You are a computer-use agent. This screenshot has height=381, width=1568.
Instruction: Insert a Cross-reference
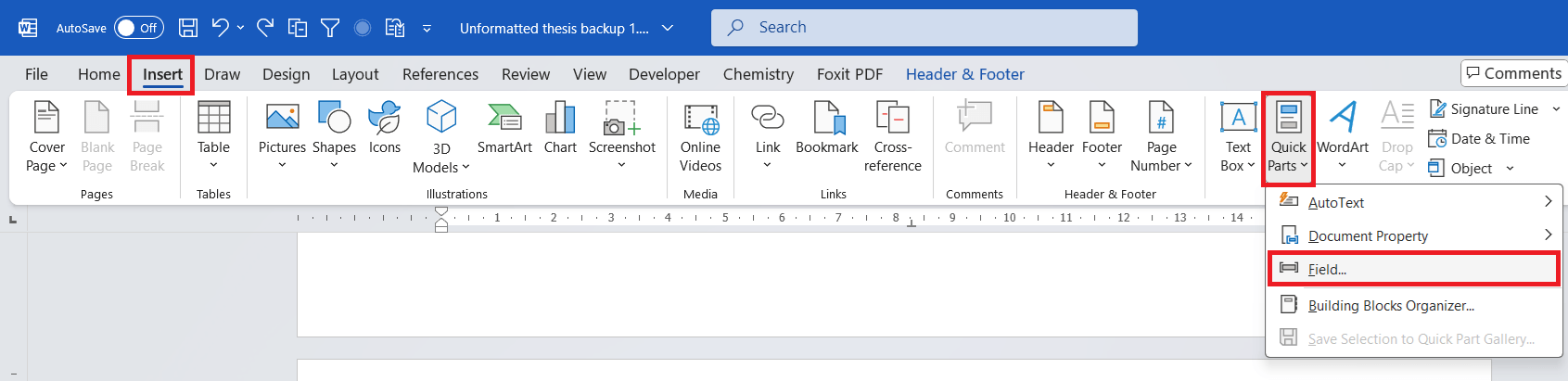pyautogui.click(x=893, y=137)
